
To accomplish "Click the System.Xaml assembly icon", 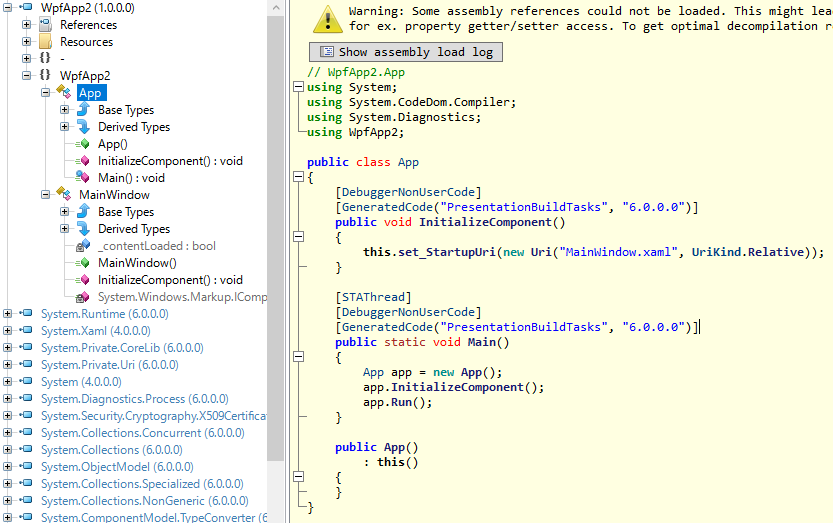I will pos(26,330).
